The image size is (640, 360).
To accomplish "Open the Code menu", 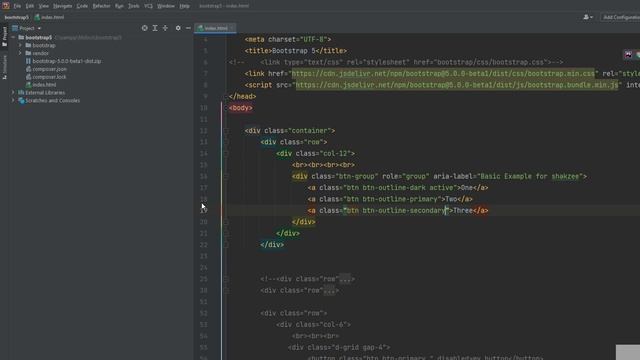I will (x=82, y=6).
